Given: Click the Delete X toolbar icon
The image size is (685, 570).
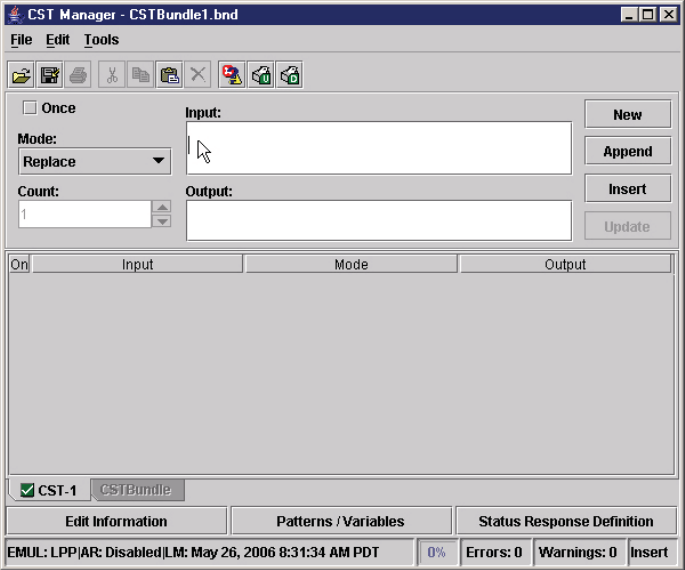Looking at the screenshot, I should pyautogui.click(x=198, y=75).
